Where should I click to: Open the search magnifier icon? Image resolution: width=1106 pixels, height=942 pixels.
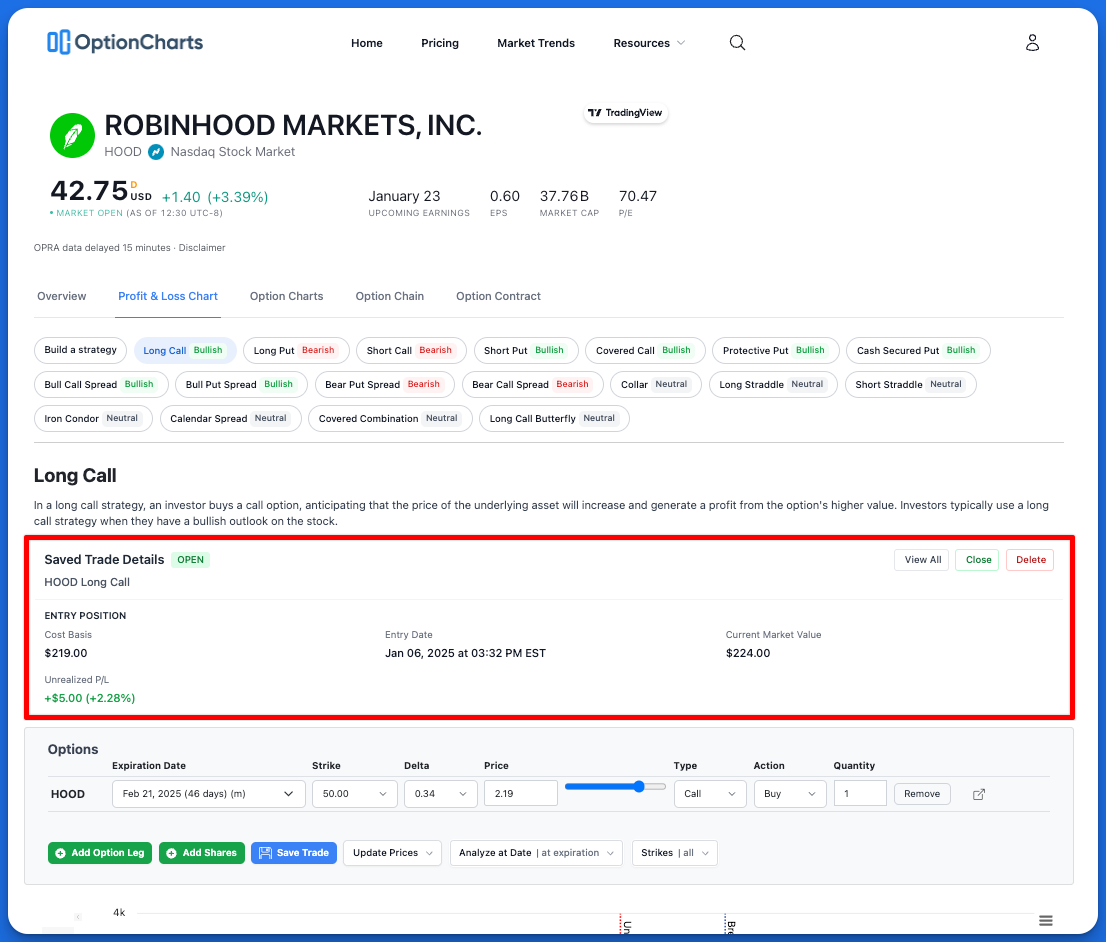tap(737, 43)
